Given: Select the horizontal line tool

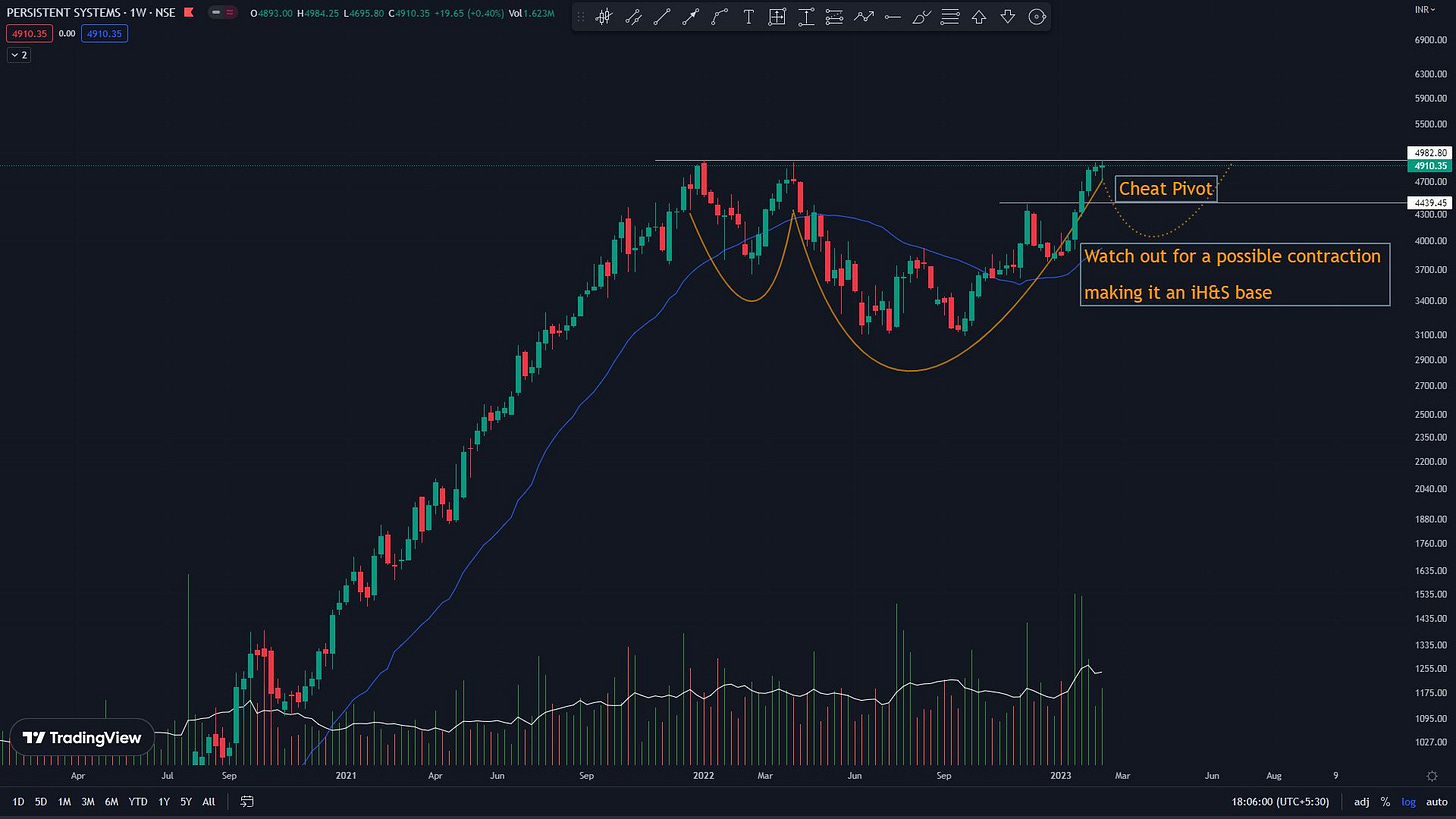Looking at the screenshot, I should tap(893, 17).
